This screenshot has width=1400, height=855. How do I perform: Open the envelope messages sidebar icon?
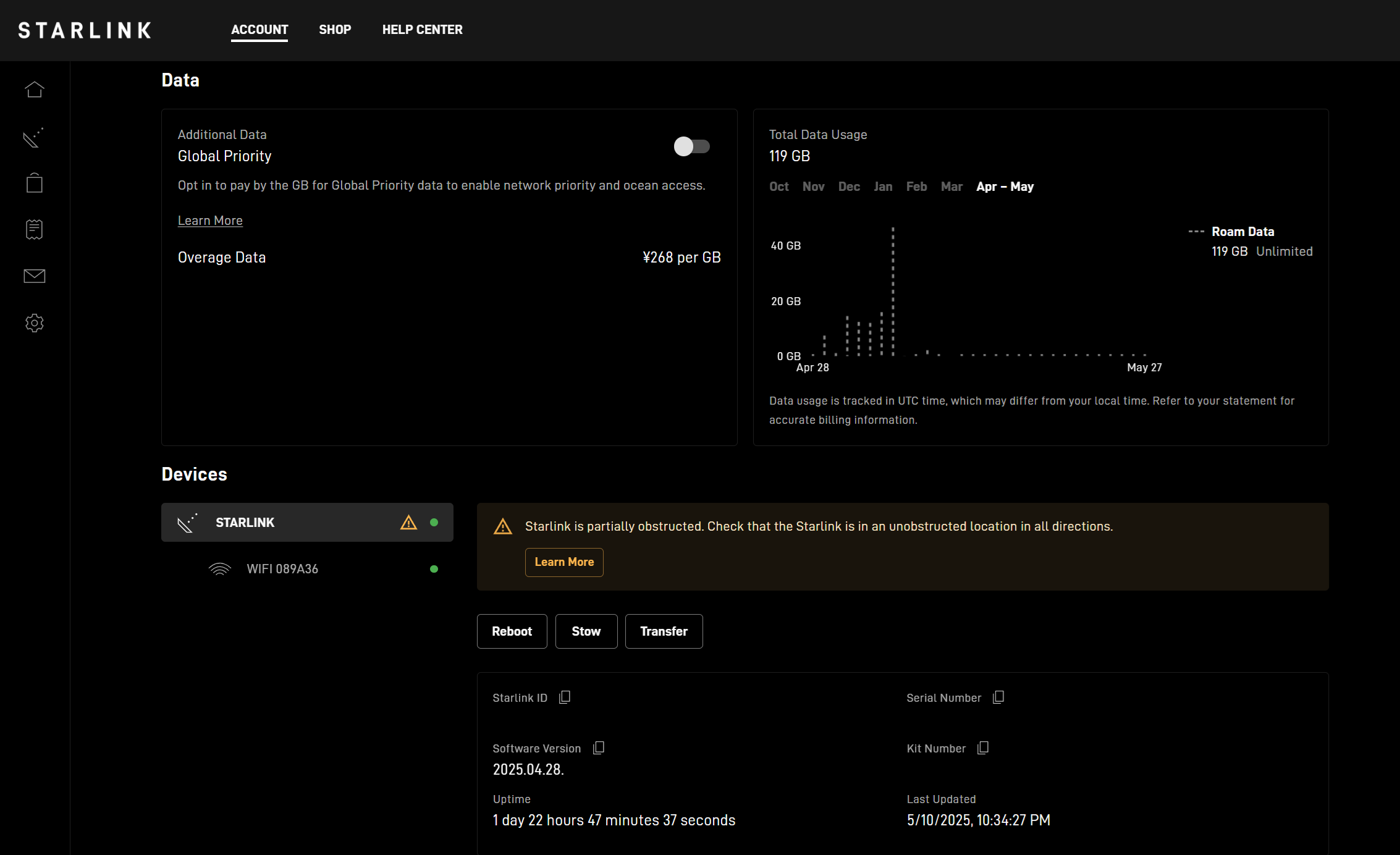click(x=35, y=276)
